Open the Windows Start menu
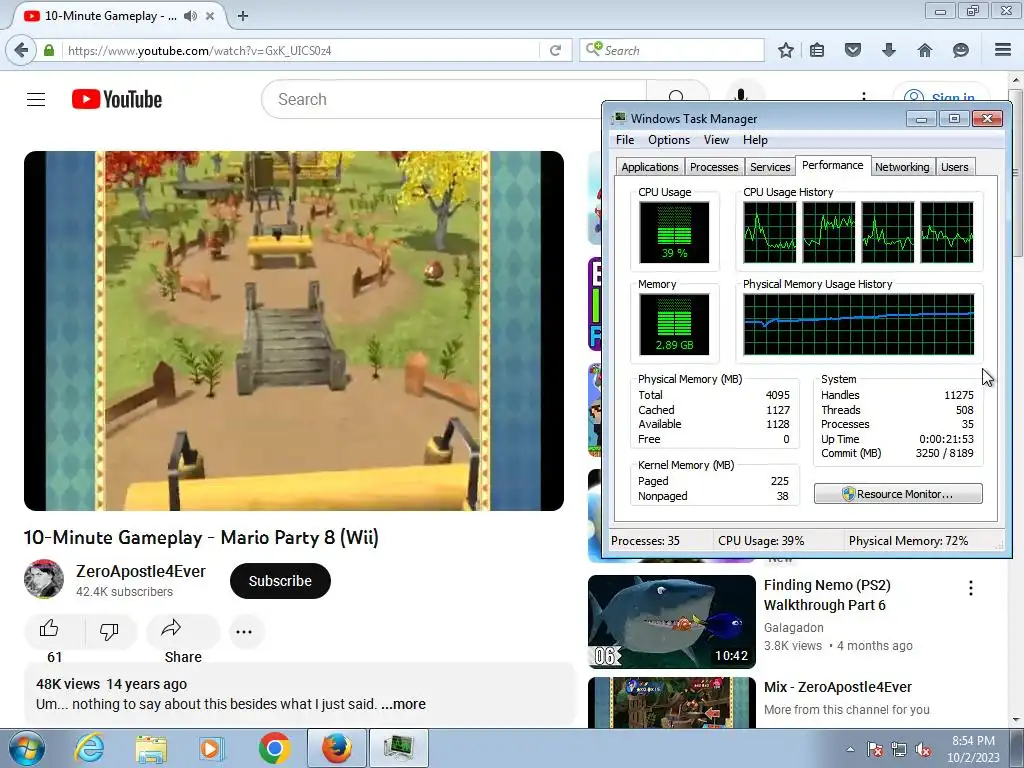This screenshot has height=768, width=1024. coord(27,748)
